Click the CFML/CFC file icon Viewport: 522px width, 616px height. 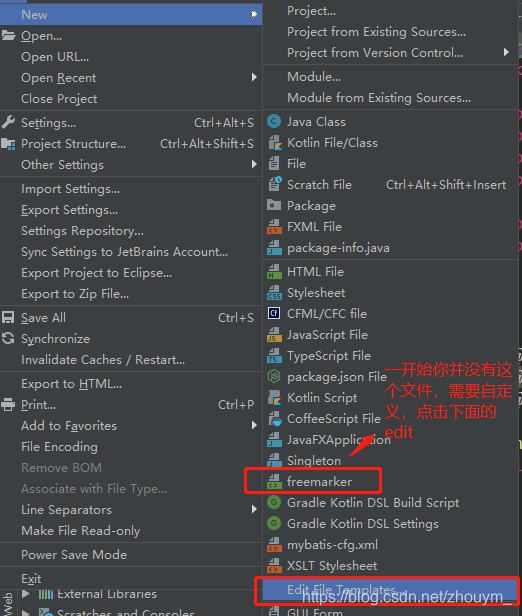click(x=274, y=314)
